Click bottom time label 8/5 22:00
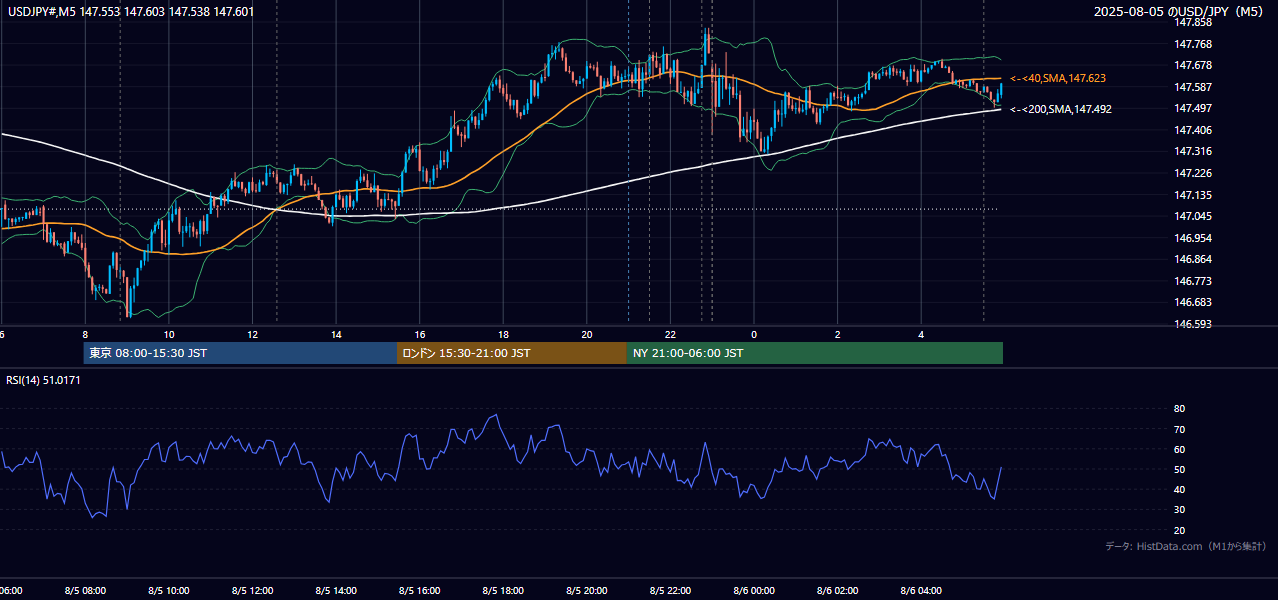 [671, 590]
